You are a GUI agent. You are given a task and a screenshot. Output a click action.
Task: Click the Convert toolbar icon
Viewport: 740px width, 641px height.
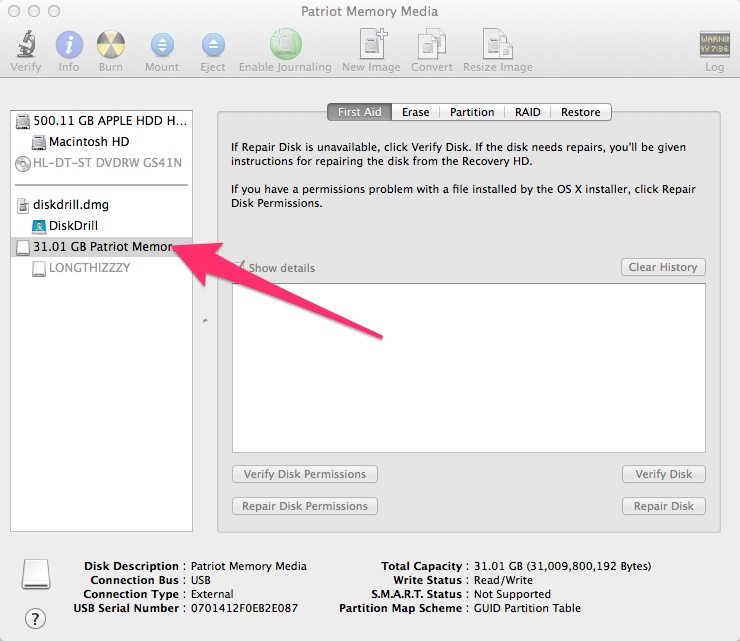[x=431, y=44]
